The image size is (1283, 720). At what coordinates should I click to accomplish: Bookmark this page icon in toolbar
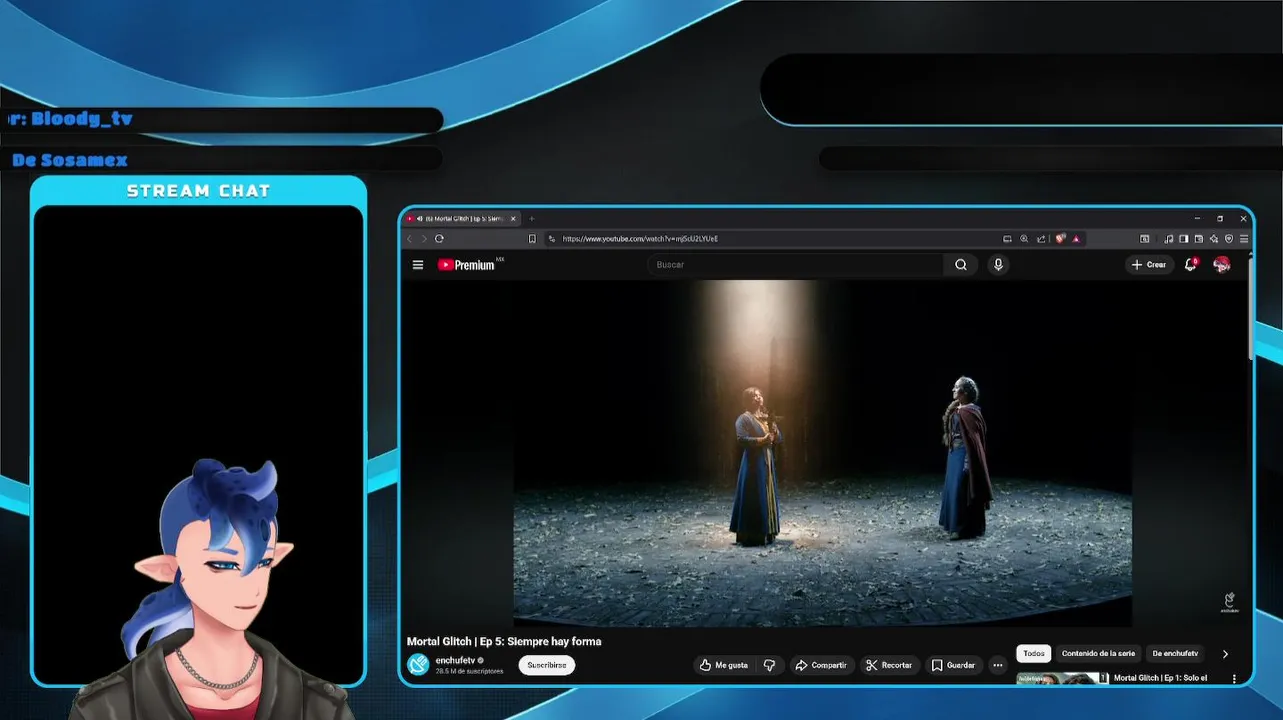pyautogui.click(x=532, y=239)
